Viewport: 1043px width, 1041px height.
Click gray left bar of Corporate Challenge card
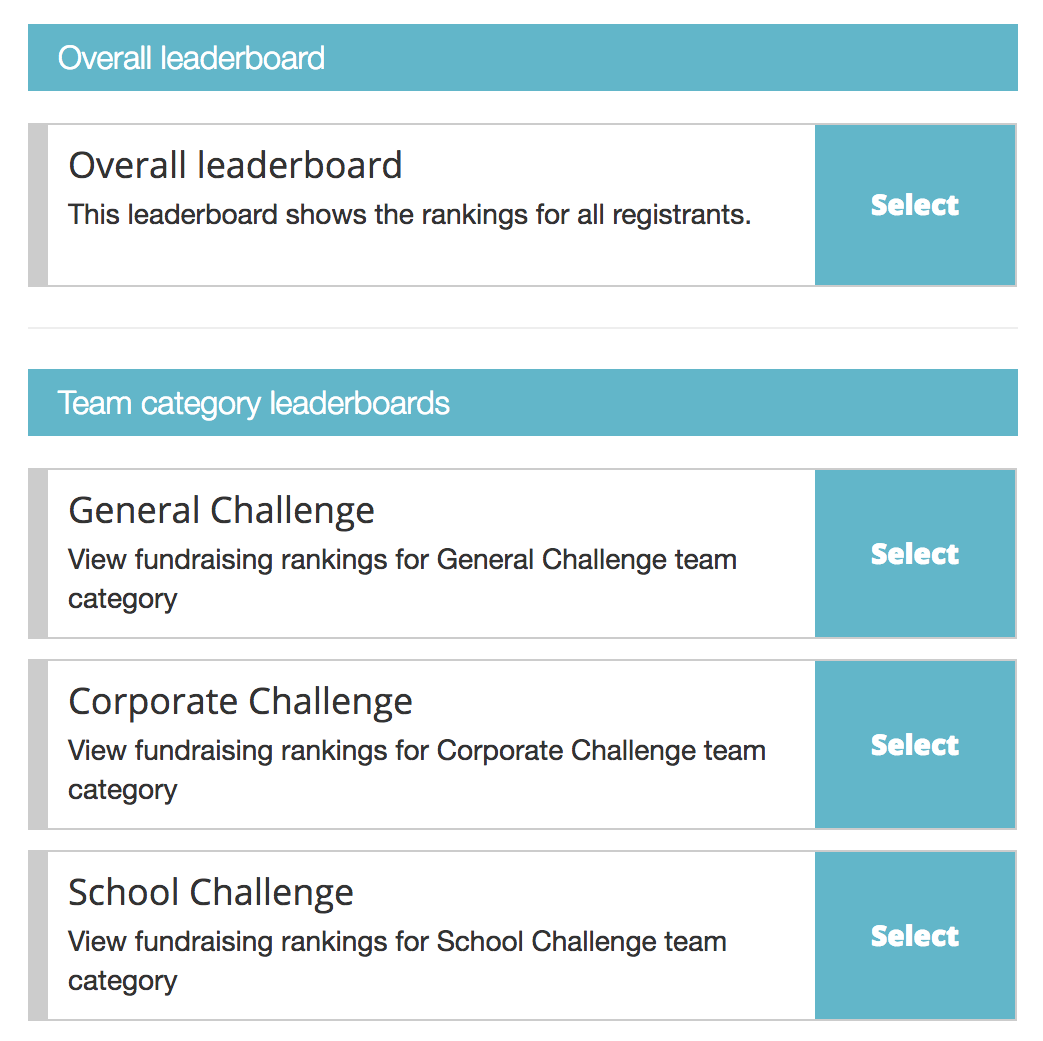coord(38,745)
